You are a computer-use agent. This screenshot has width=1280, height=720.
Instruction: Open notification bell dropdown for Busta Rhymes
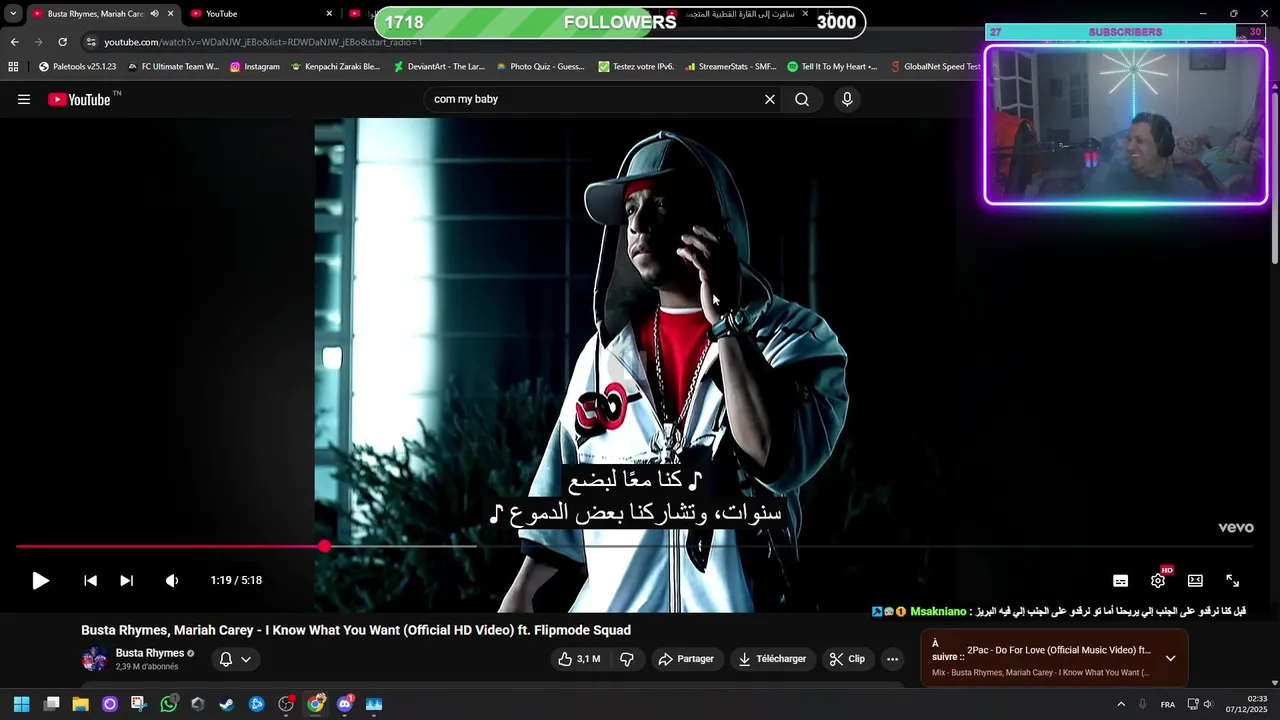[235, 659]
